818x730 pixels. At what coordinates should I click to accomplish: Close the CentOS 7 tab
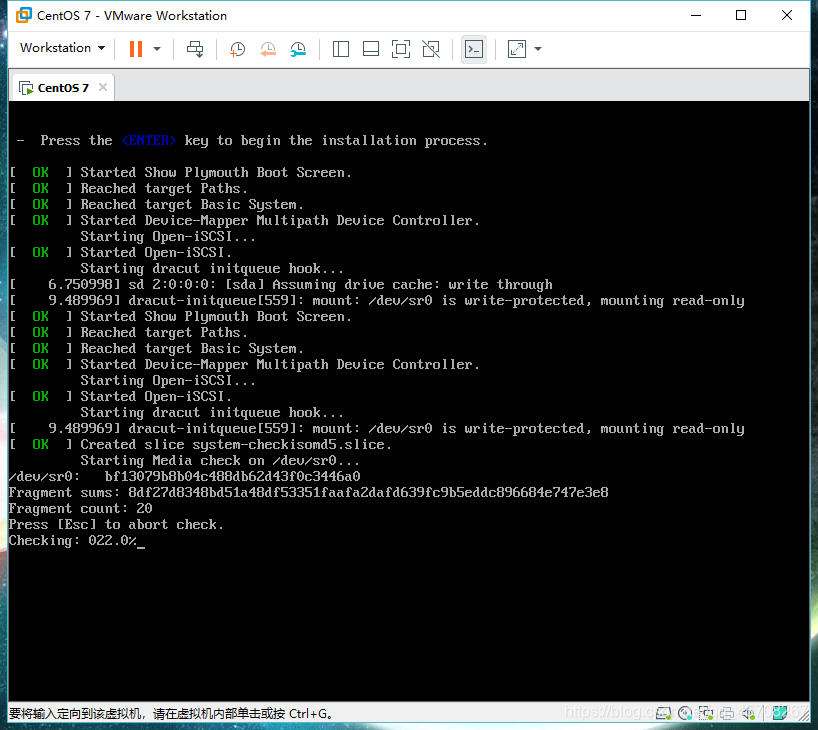pyautogui.click(x=103, y=87)
